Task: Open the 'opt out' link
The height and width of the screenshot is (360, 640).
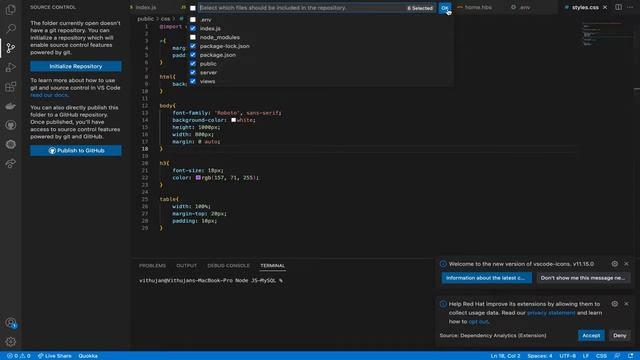Action: [x=478, y=322]
